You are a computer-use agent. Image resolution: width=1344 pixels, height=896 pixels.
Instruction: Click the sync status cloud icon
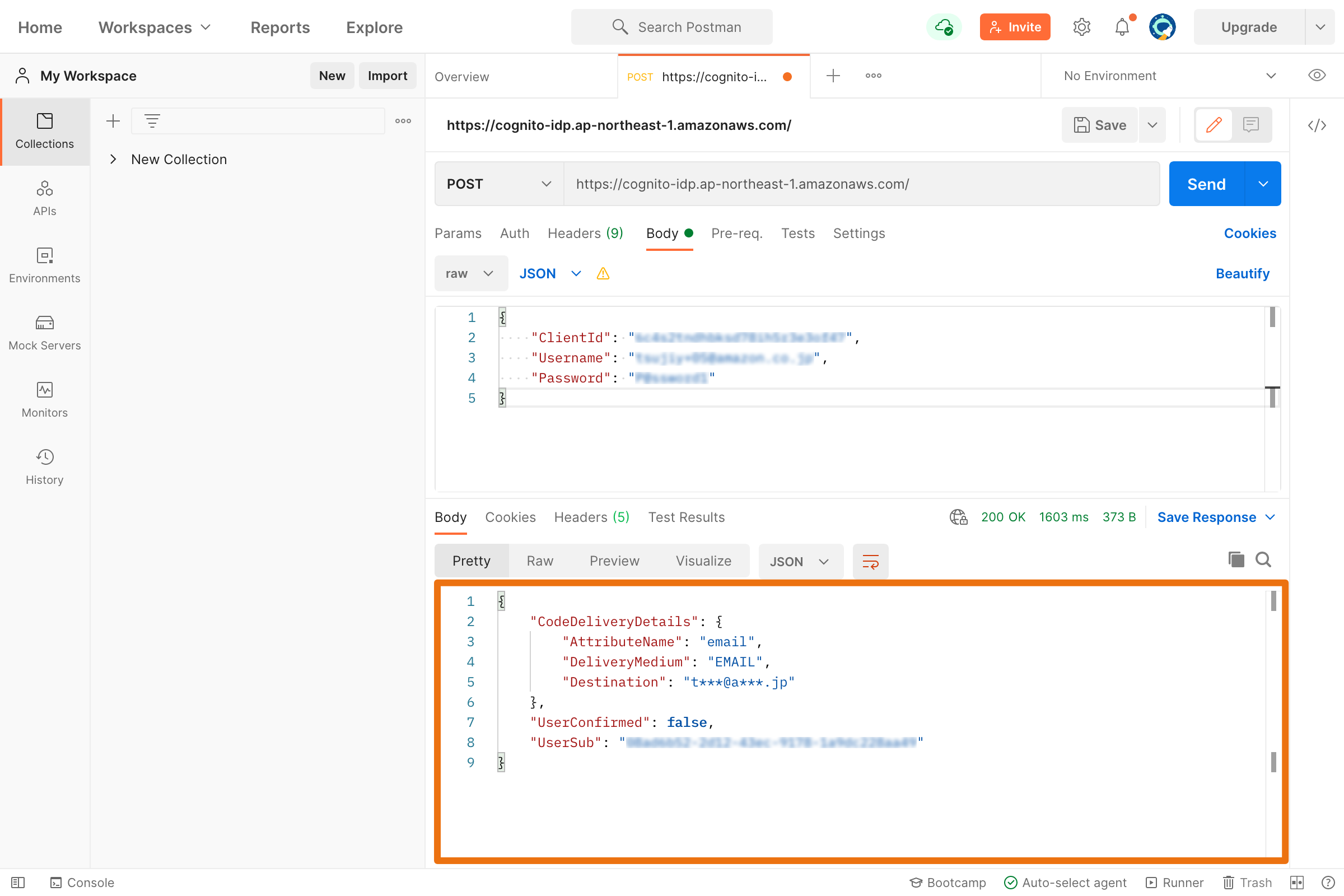tap(944, 27)
